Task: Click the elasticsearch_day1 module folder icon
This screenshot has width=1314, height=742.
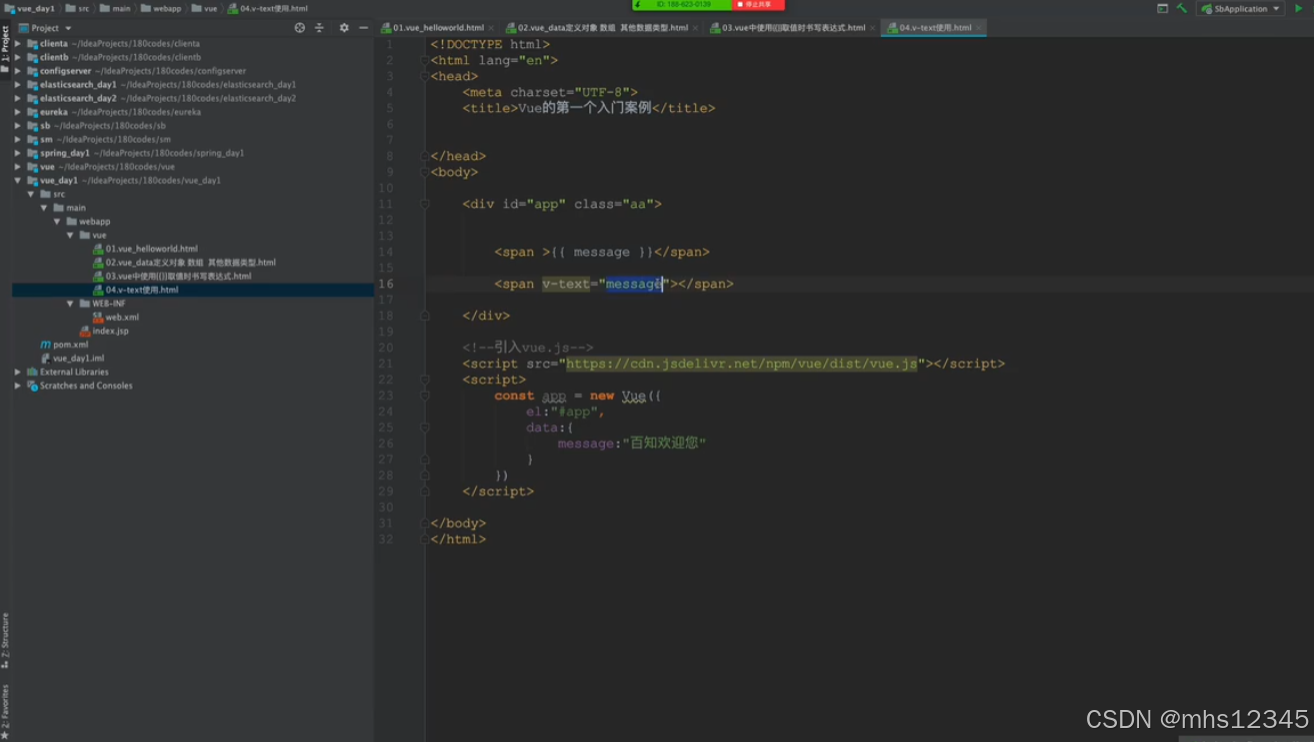Action: coord(32,85)
